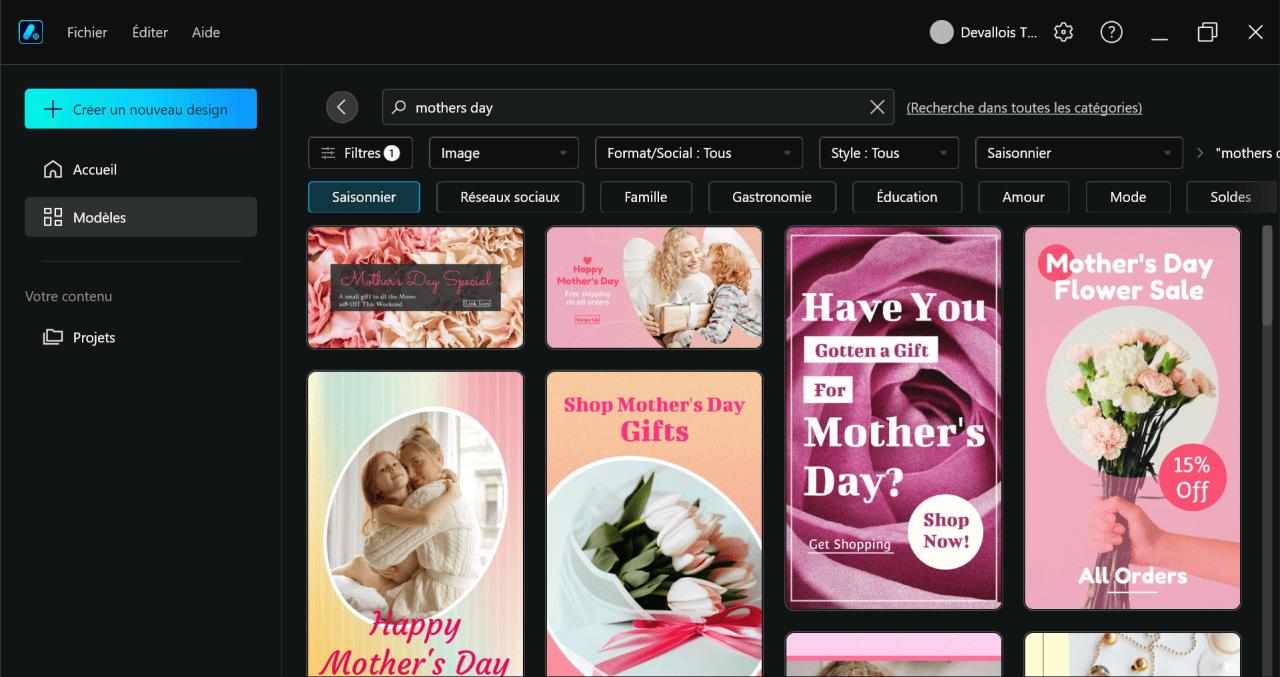Image resolution: width=1280 pixels, height=677 pixels.
Task: Click the app logo icon
Action: 30,32
